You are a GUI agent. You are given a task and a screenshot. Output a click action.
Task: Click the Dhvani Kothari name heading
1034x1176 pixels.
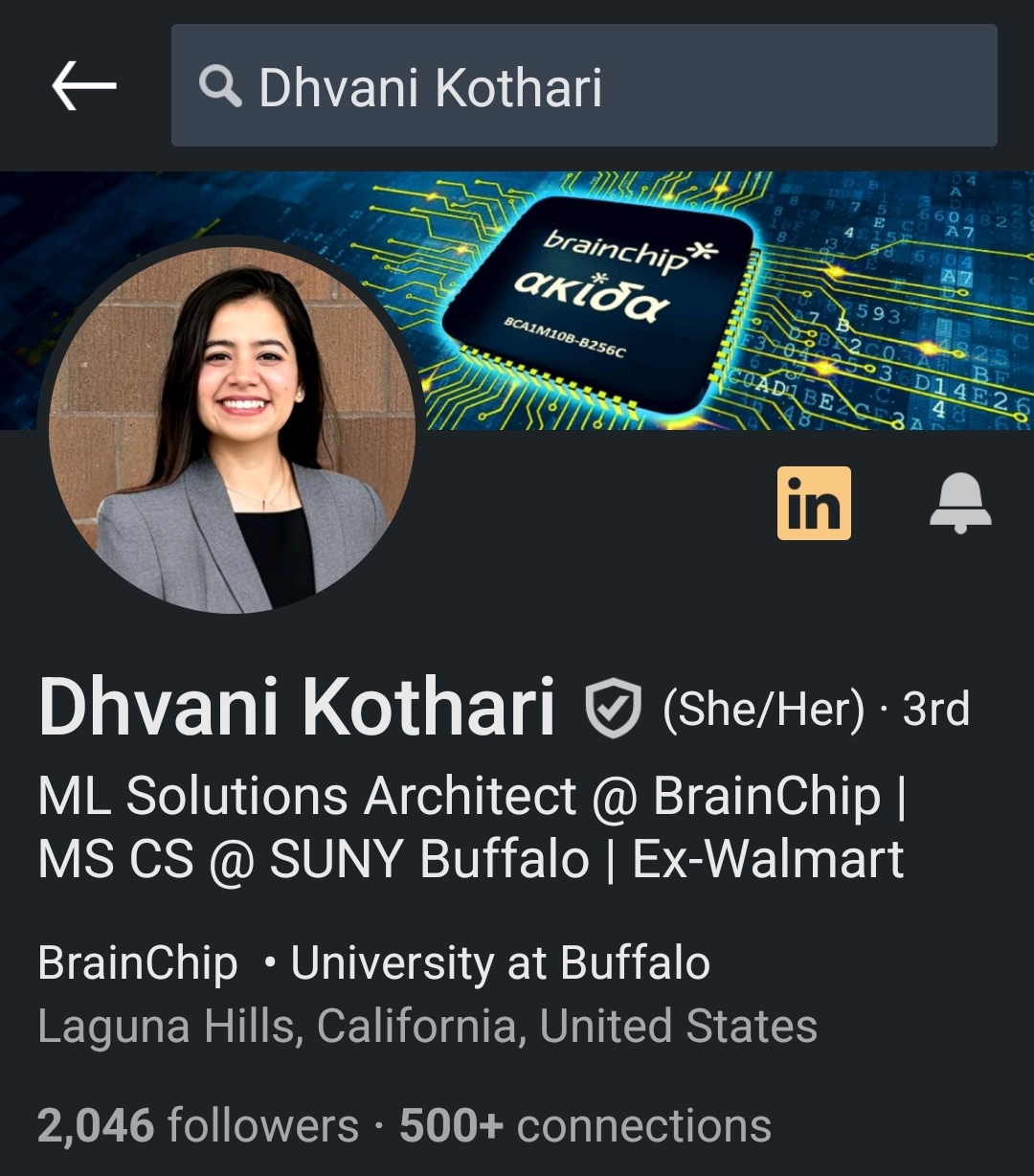pos(297,708)
